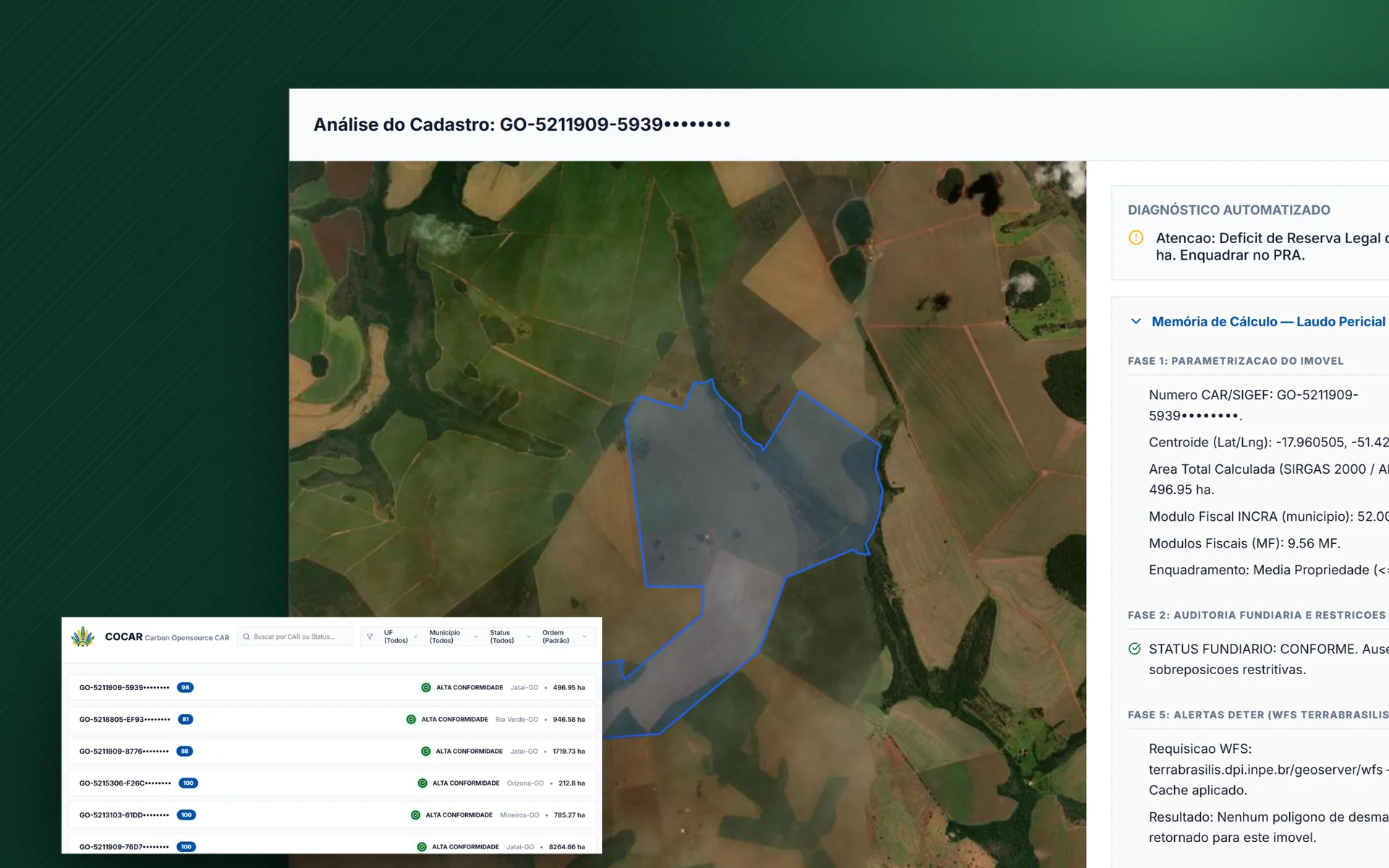Click score badge 81 on GO-5218805-EF93
The width and height of the screenshot is (1389, 868).
click(186, 719)
